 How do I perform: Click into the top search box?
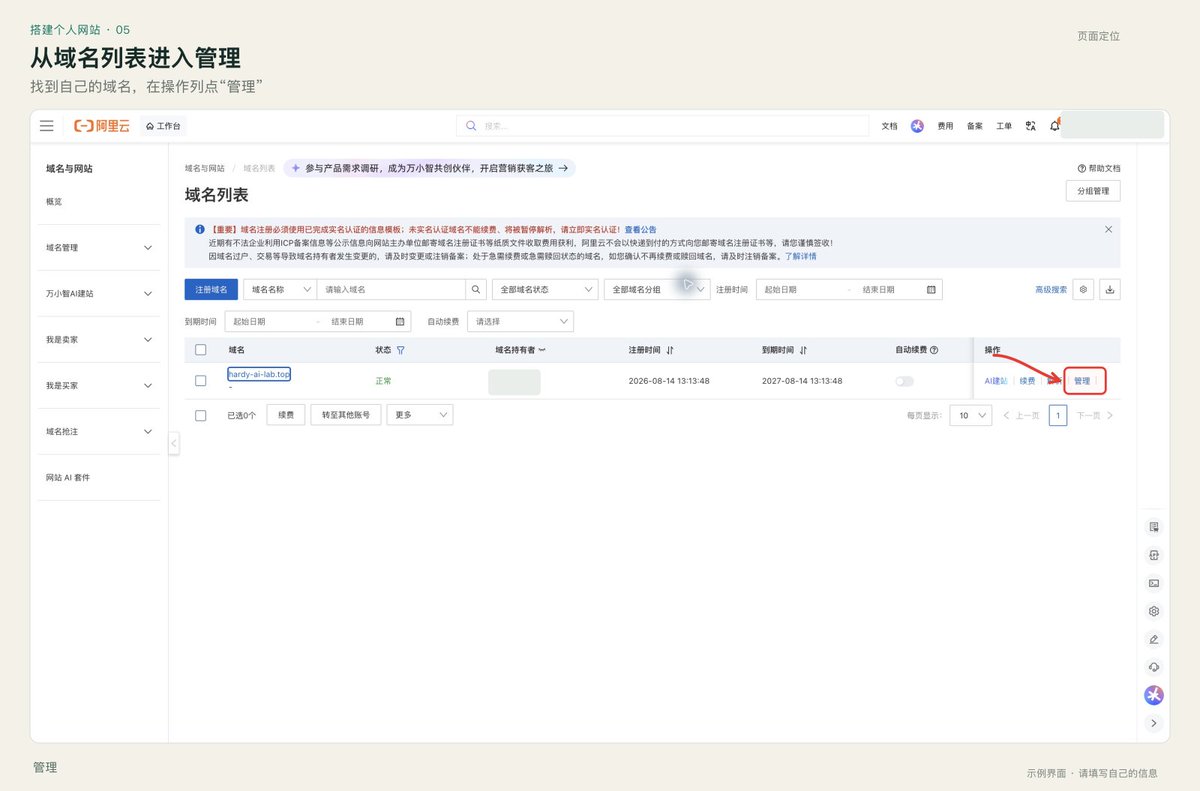point(663,126)
